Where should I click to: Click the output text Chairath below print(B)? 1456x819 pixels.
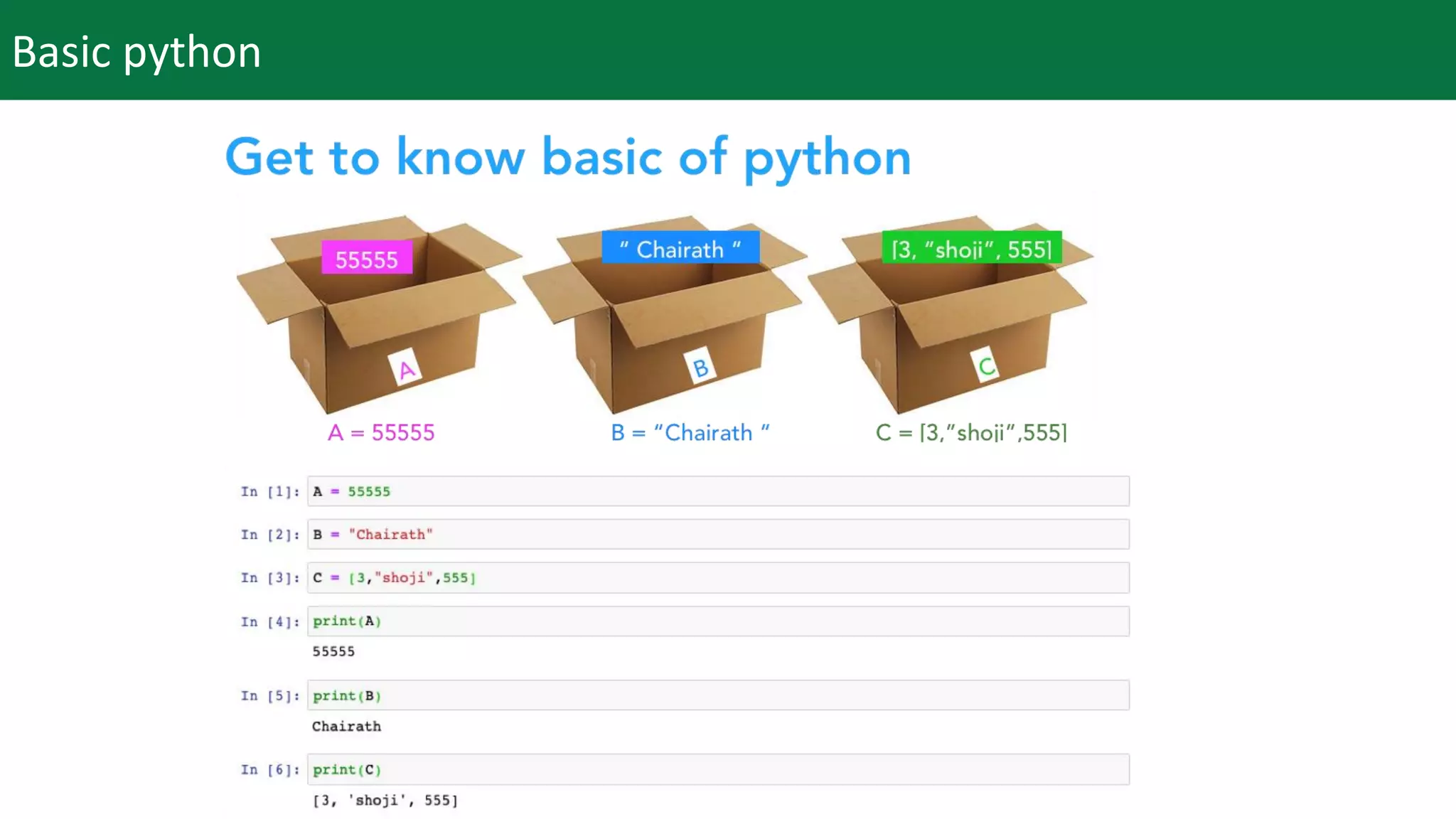[346, 726]
